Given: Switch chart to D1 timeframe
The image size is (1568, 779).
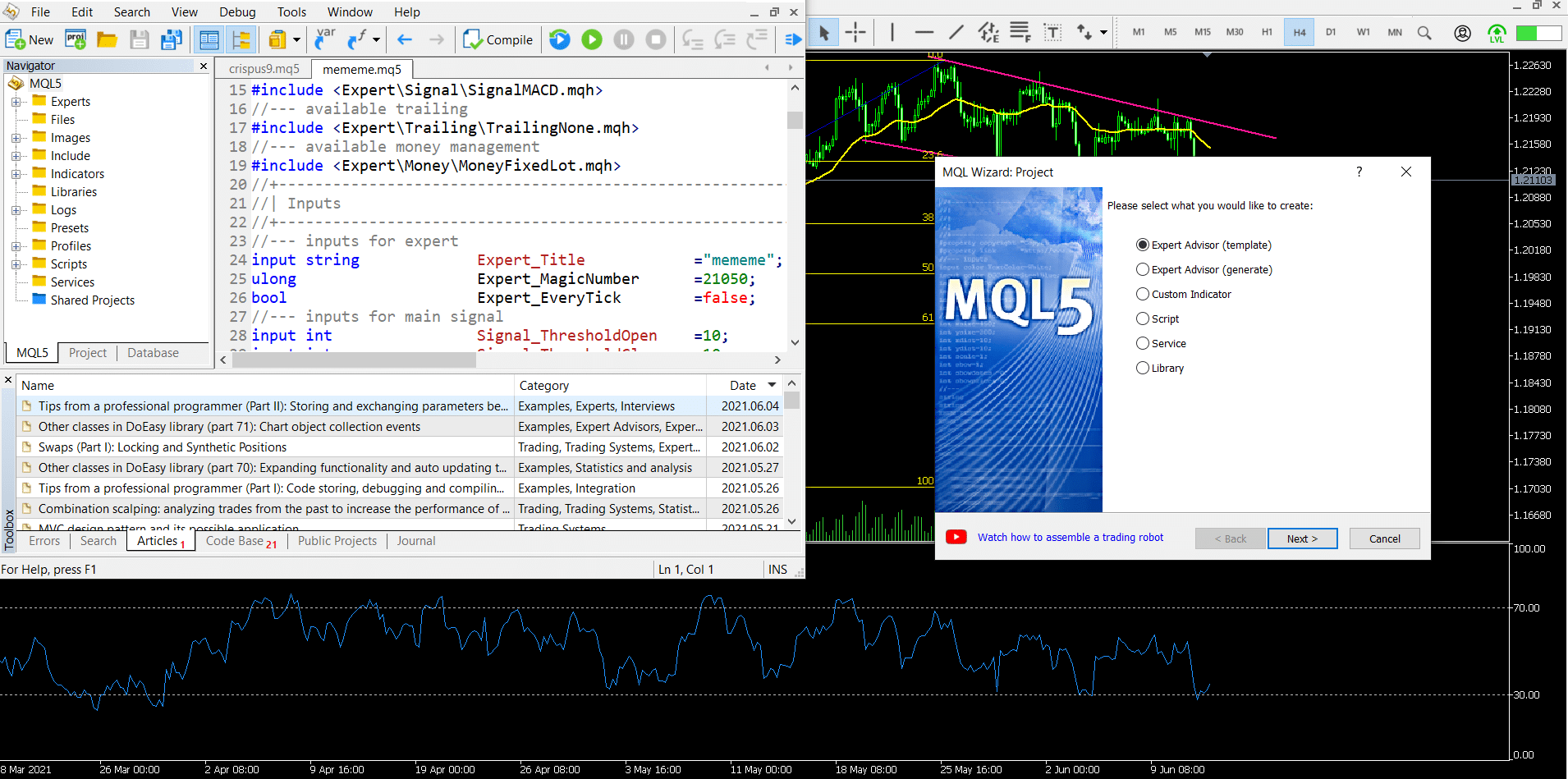Looking at the screenshot, I should coord(1331,32).
